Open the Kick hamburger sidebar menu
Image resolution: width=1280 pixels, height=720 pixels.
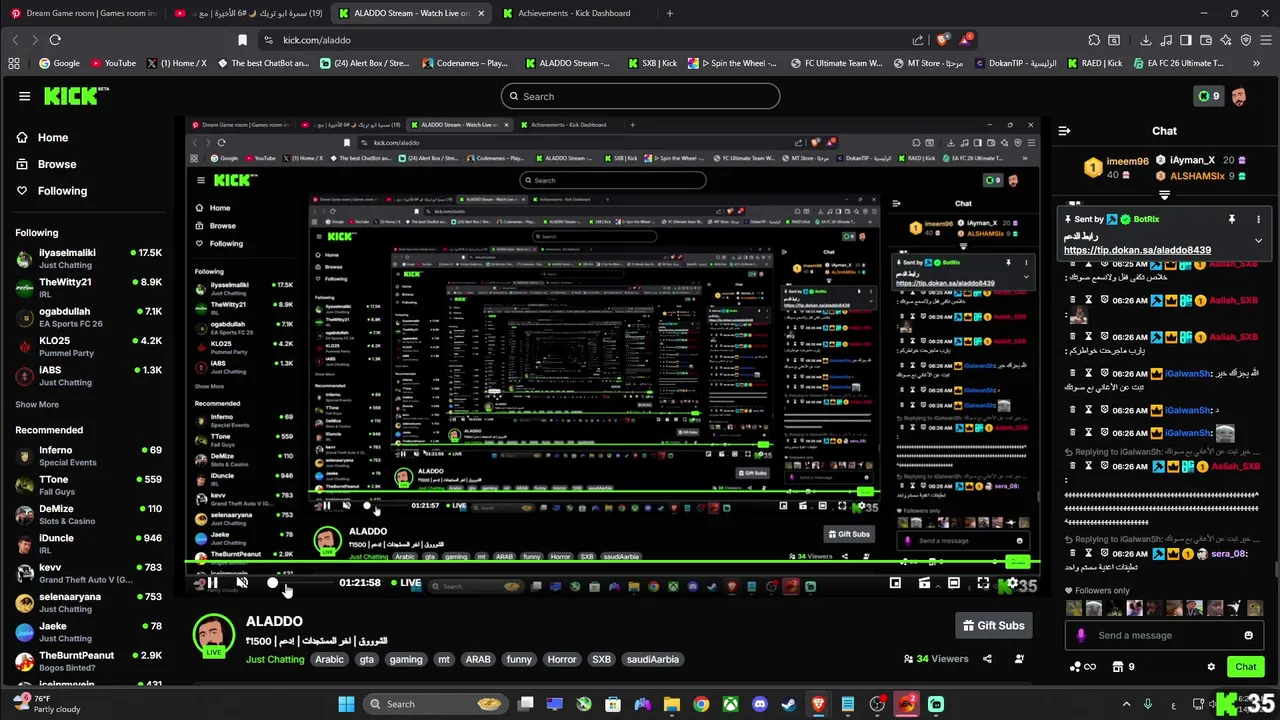[24, 96]
